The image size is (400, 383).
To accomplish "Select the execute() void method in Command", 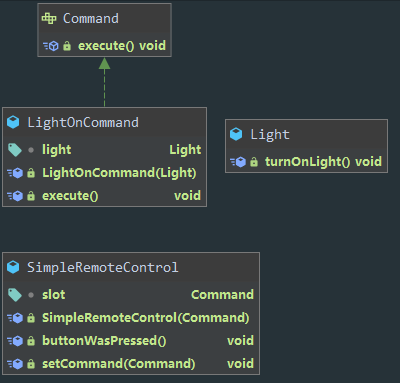I will [x=122, y=46].
